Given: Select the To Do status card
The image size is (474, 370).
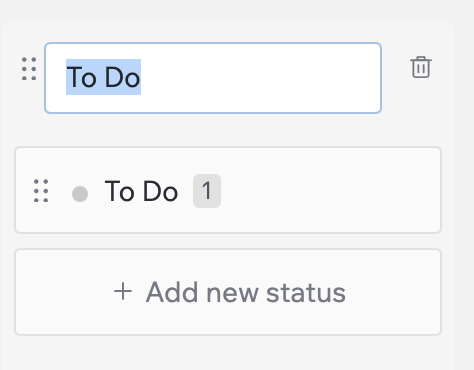Looking at the screenshot, I should [x=228, y=190].
